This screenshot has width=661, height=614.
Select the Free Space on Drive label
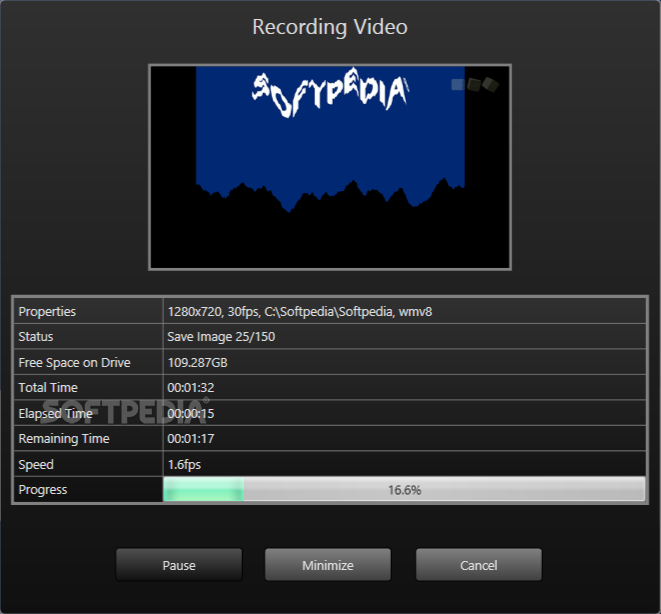tap(75, 362)
